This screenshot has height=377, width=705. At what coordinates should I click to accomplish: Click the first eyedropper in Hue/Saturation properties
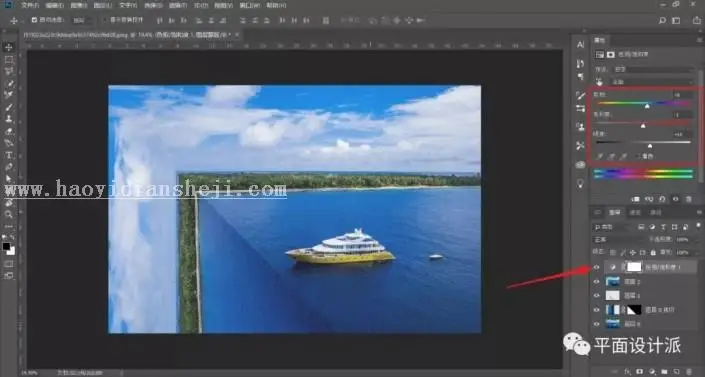[x=600, y=157]
